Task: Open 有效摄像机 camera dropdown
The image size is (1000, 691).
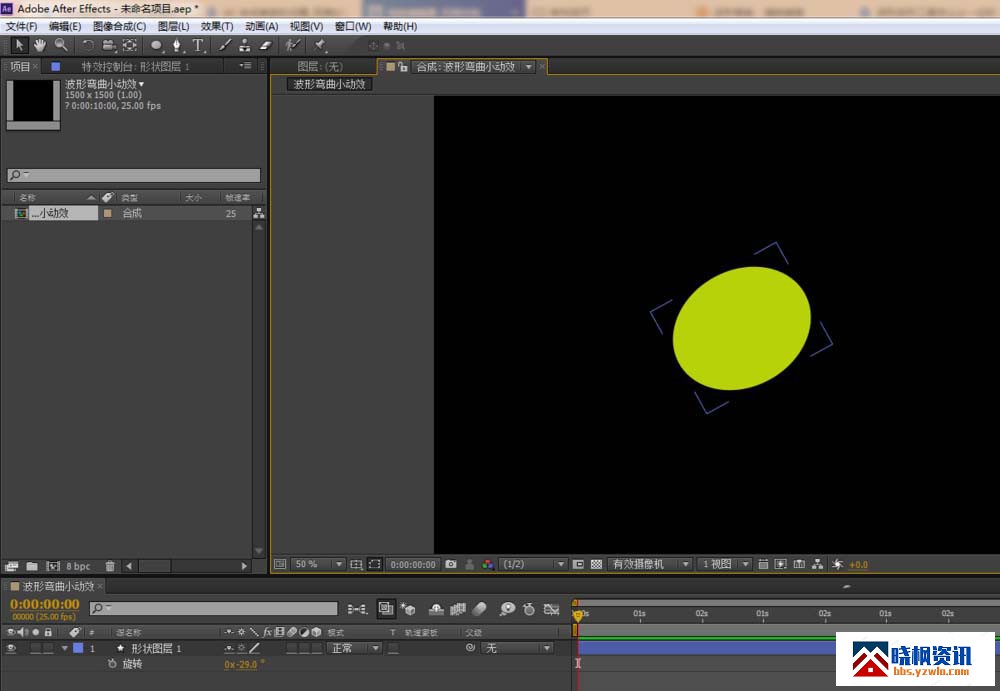Action: click(x=649, y=564)
